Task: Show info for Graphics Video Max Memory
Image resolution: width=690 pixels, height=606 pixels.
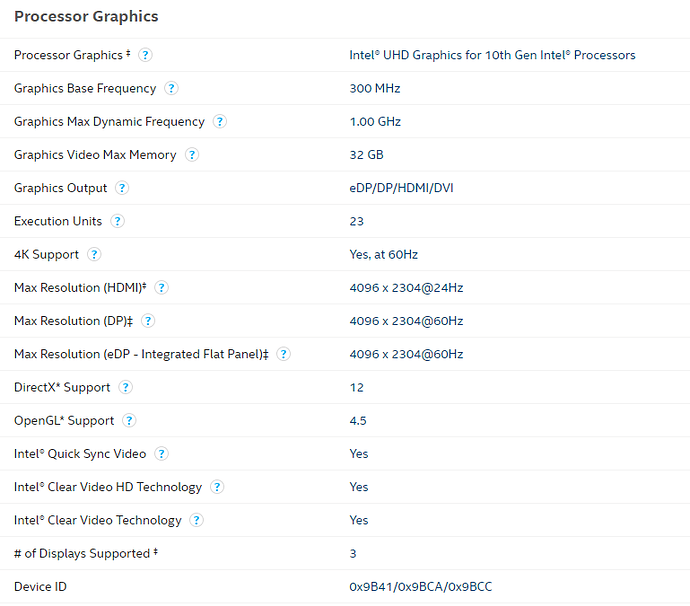Action: pos(192,154)
